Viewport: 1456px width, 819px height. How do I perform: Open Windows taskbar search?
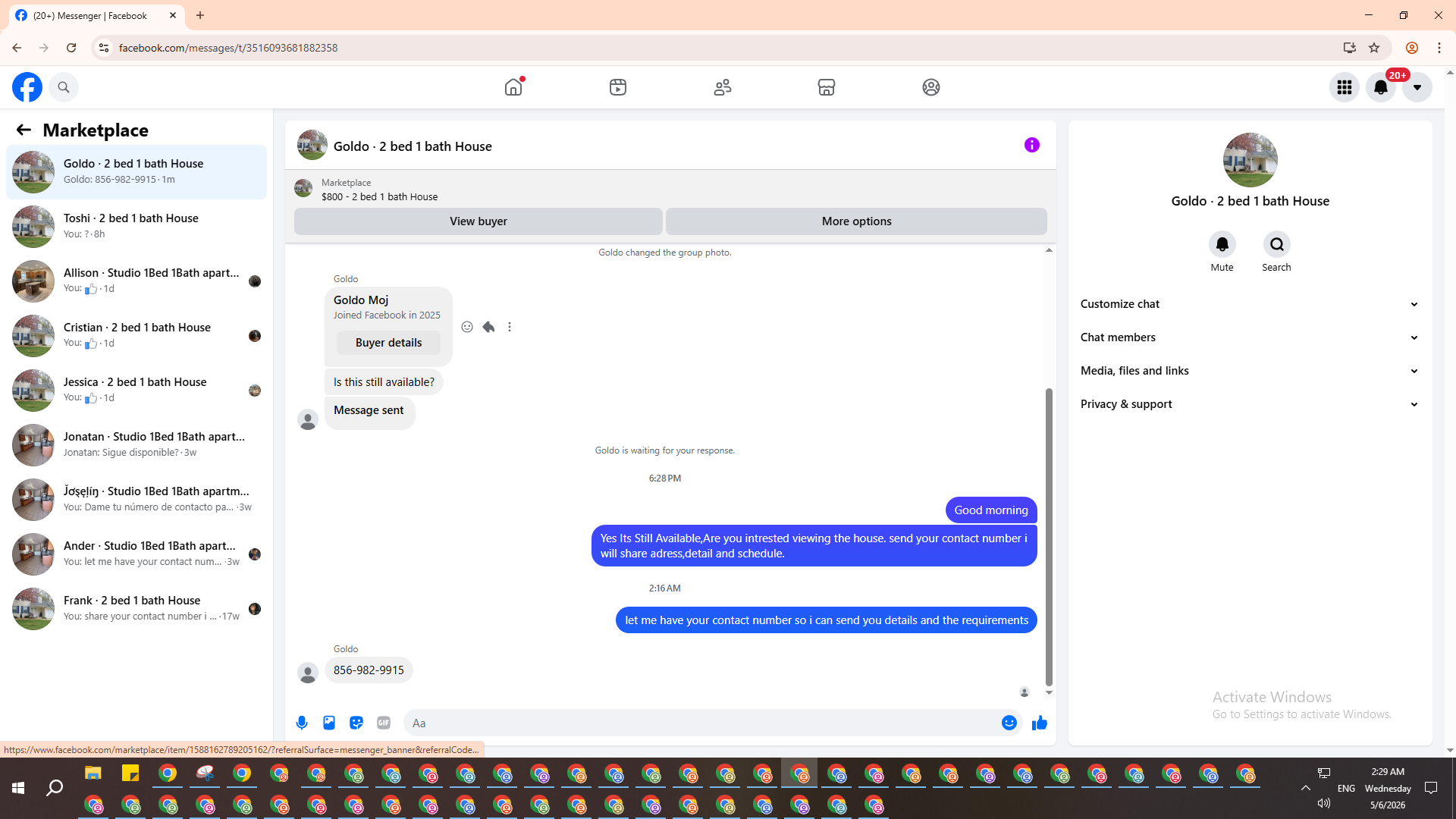55,789
